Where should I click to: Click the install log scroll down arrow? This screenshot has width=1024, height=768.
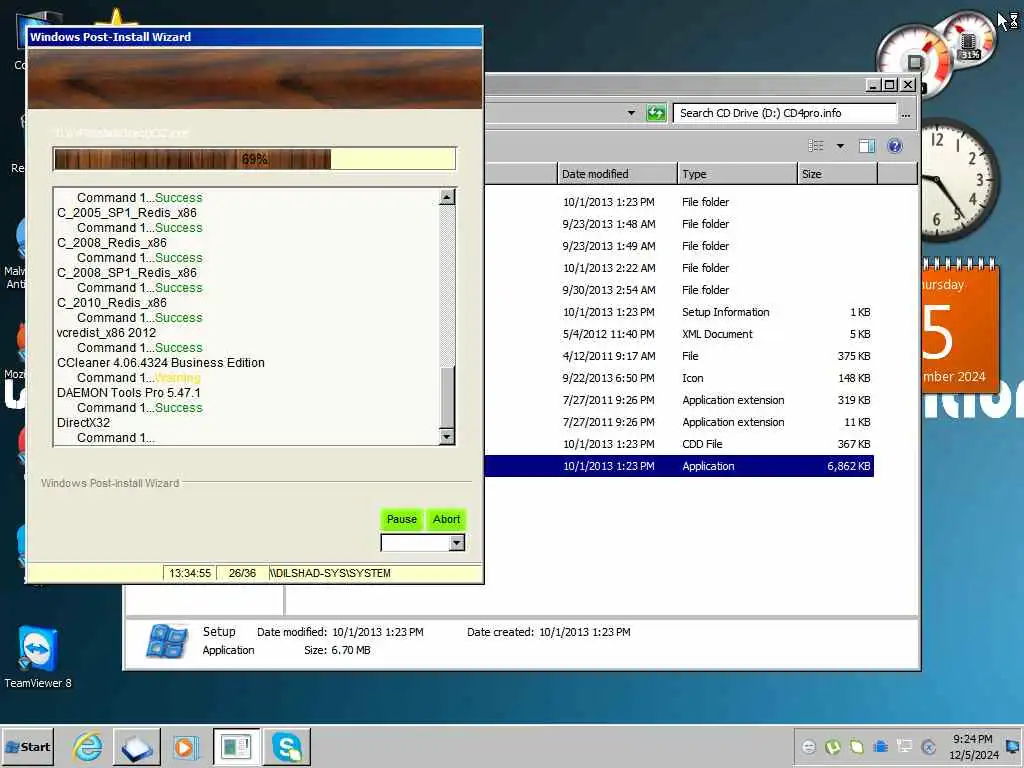pos(447,436)
